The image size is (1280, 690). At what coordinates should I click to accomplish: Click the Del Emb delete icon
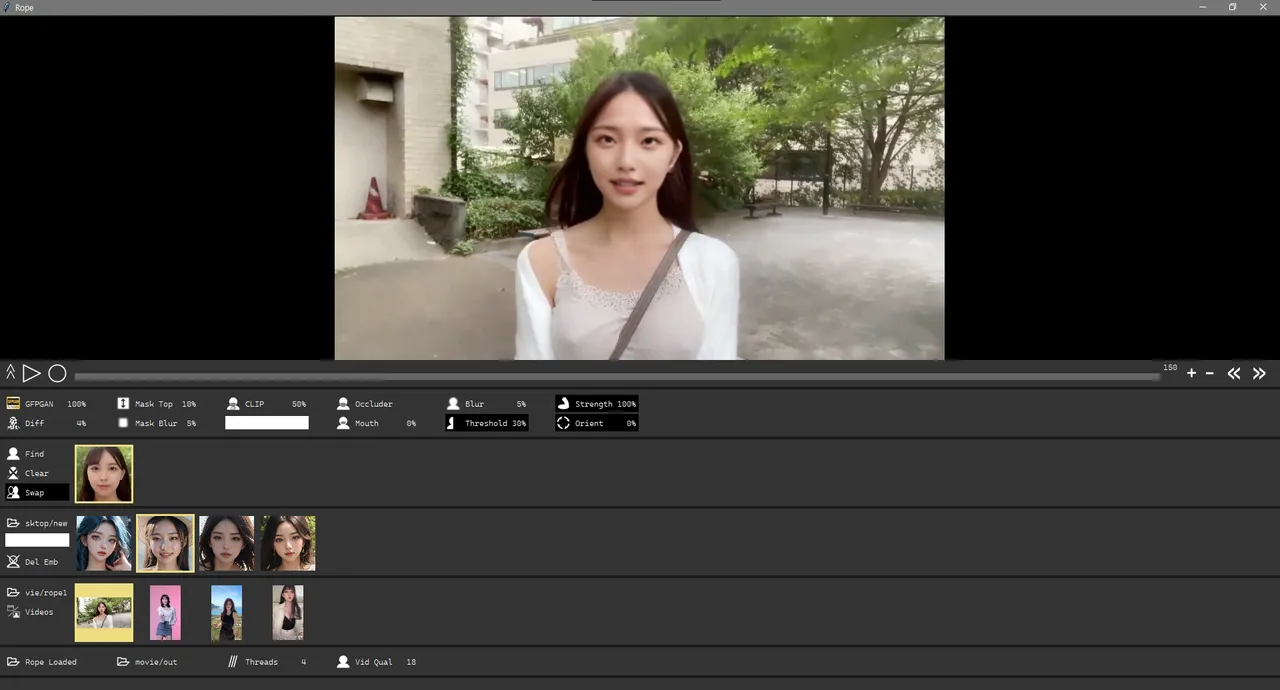tap(13, 562)
